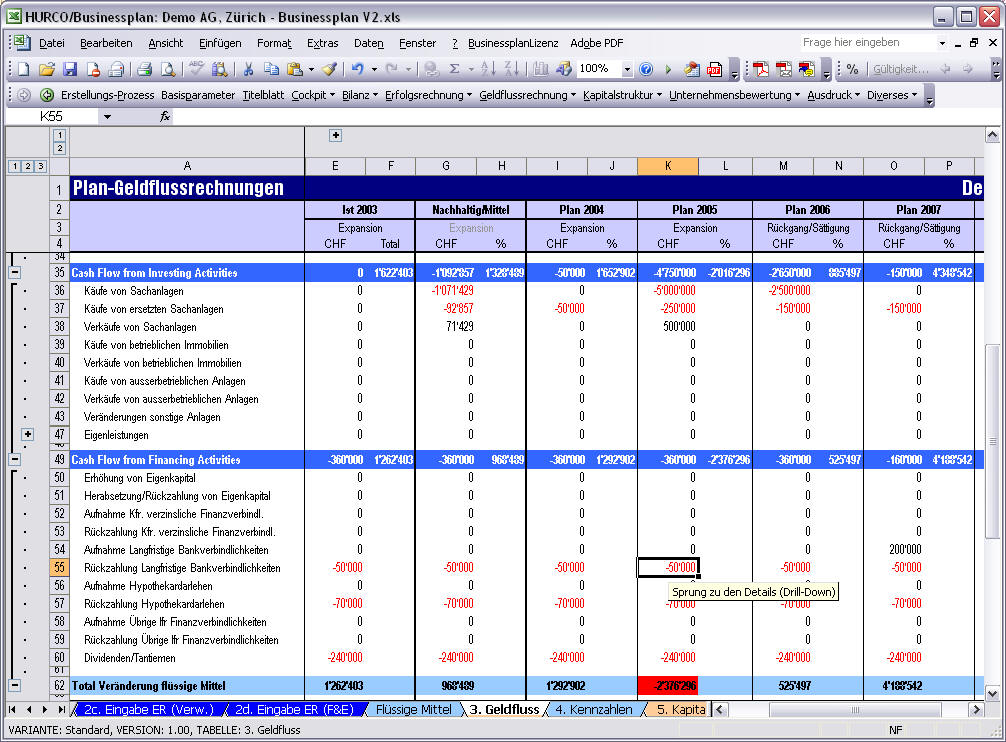This screenshot has width=1006, height=742.
Task: Open Excel Help blue question mark icon
Action: [646, 69]
